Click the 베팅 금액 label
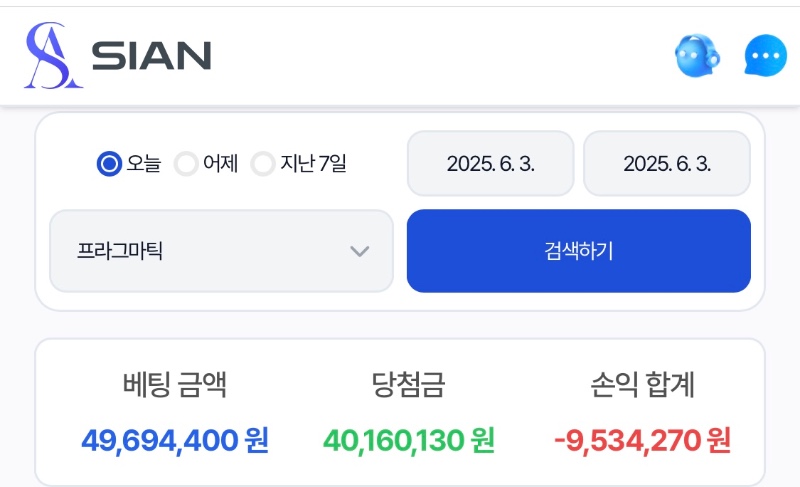This screenshot has height=487, width=800. 174,385
